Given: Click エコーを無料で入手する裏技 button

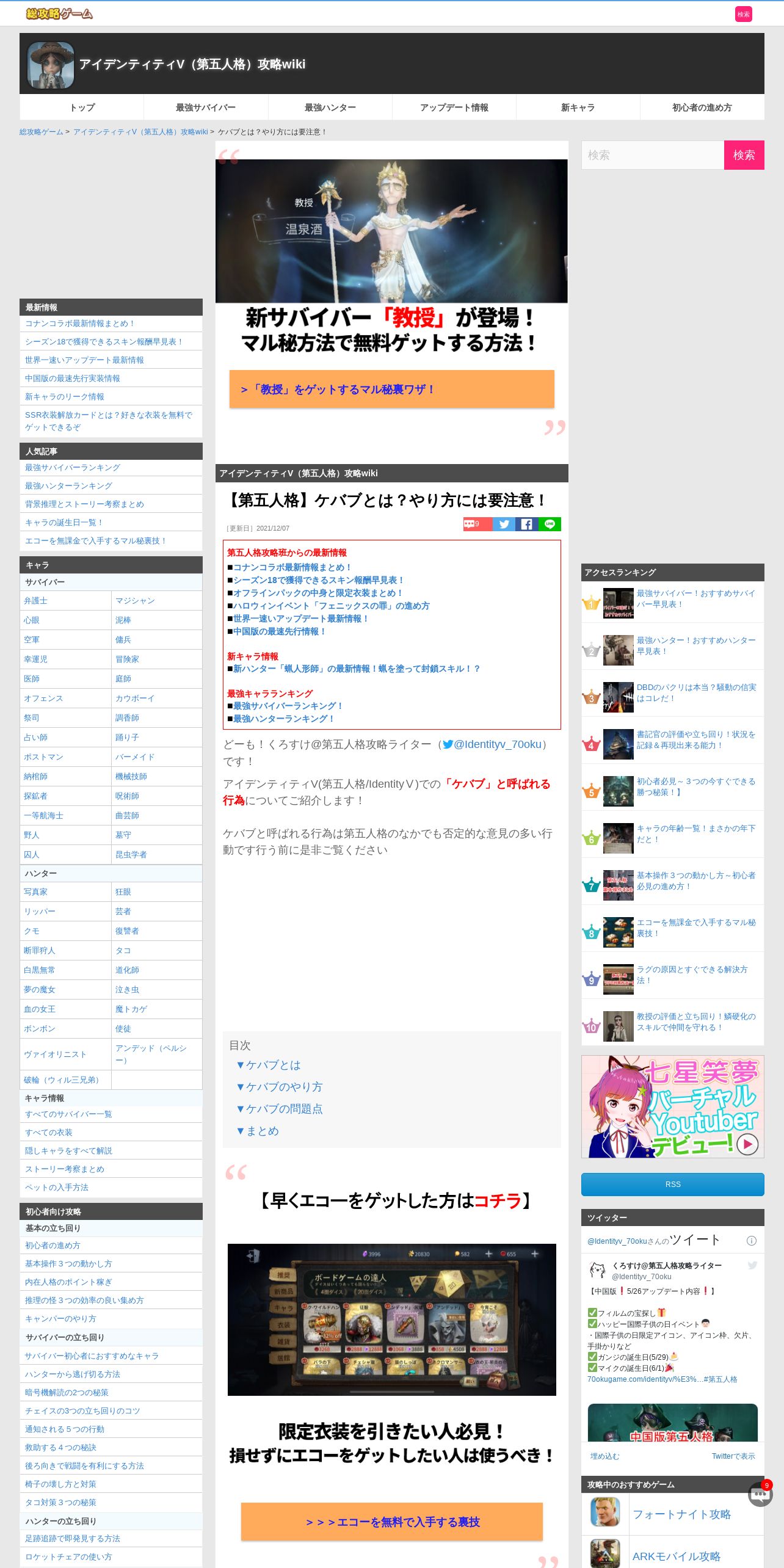Looking at the screenshot, I should coord(391,1522).
